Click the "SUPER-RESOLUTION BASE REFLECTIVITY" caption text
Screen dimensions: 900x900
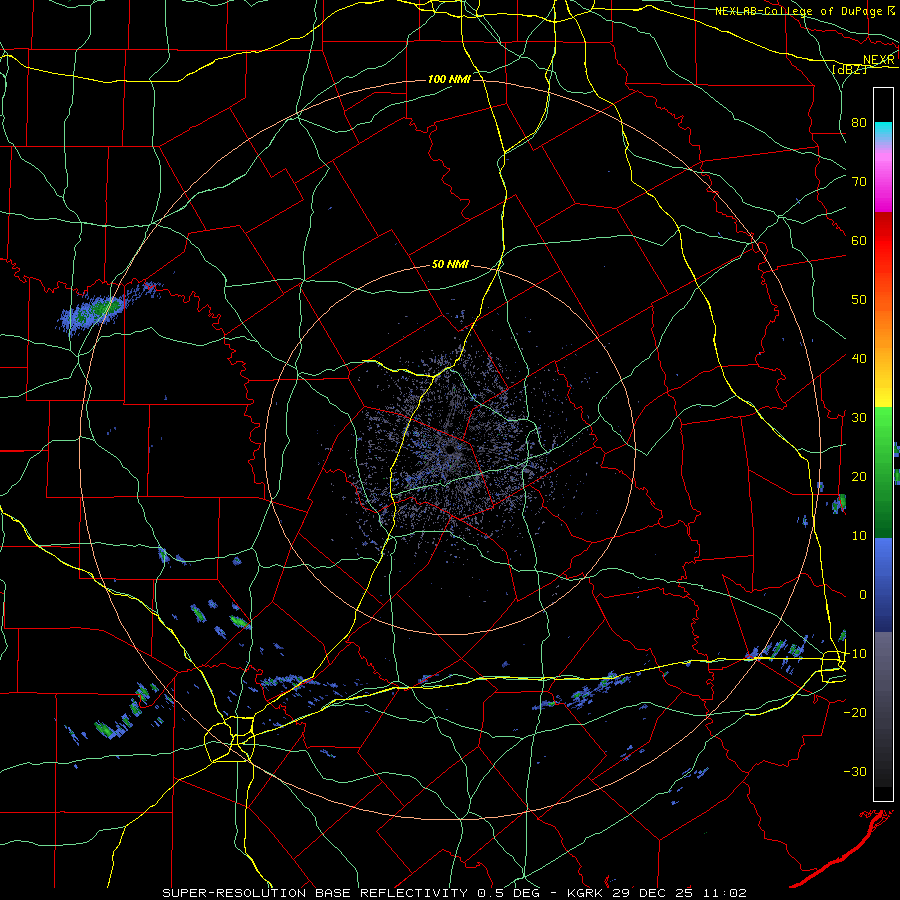tap(315, 893)
